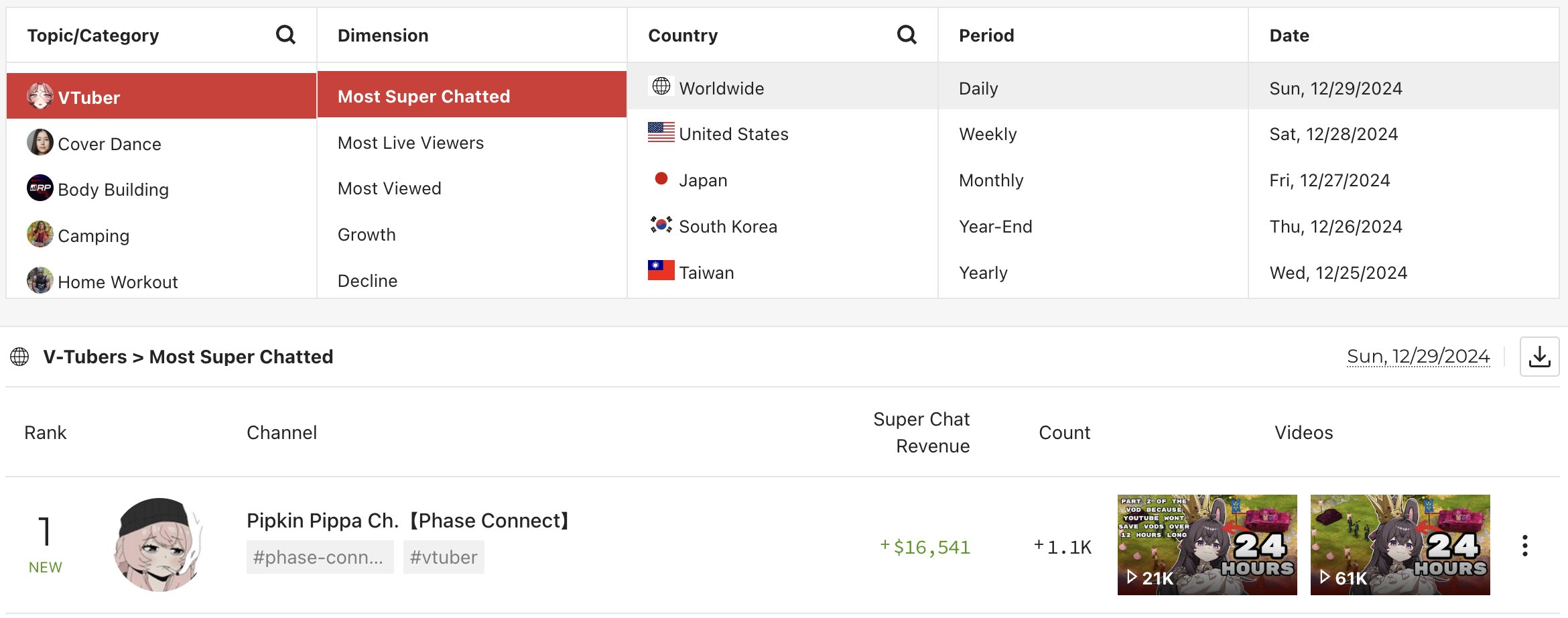Screen dimensions: 1568x618
Task: Select the VTuber topic
Action: click(x=161, y=96)
